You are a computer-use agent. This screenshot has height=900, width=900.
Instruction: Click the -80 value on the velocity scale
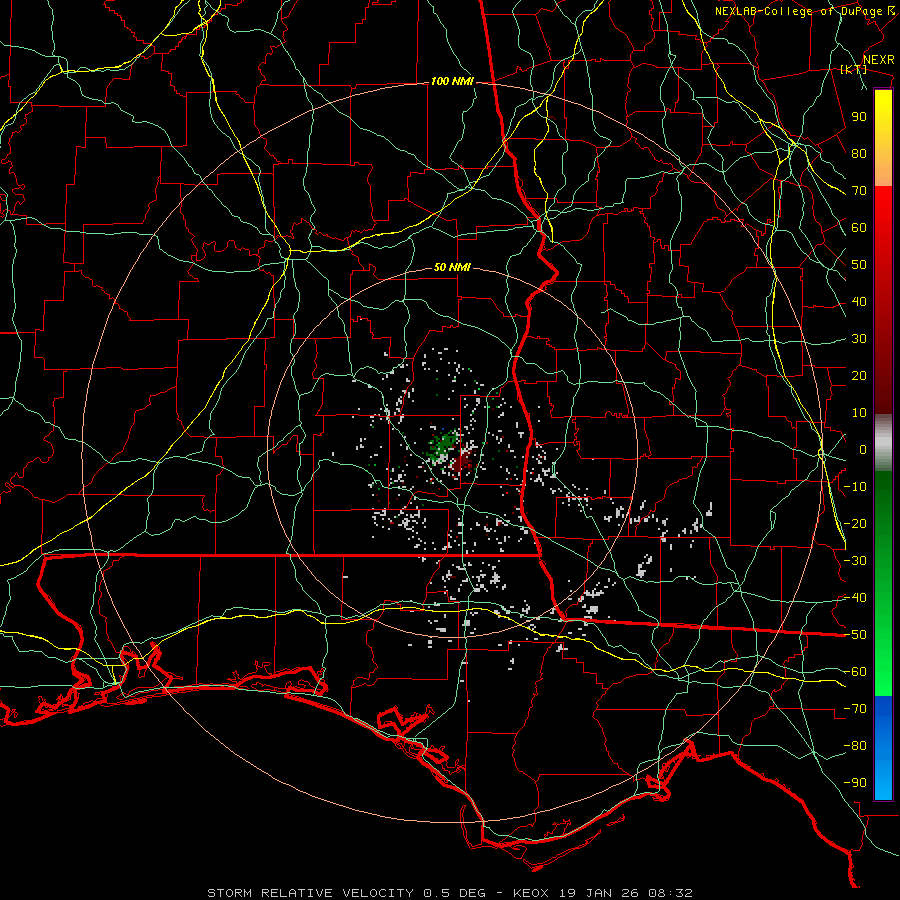pos(855,746)
